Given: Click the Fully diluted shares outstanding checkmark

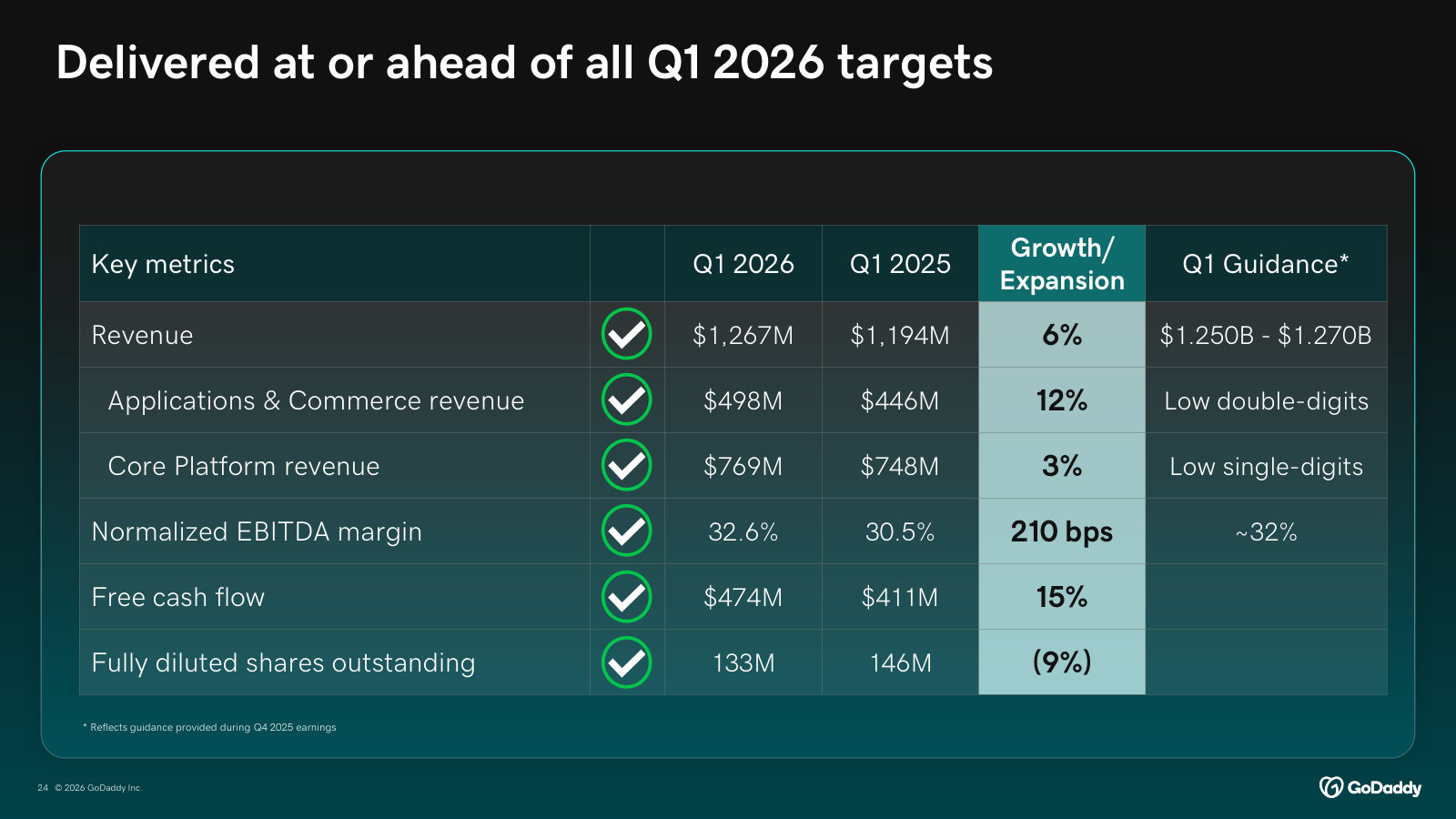Looking at the screenshot, I should pyautogui.click(x=626, y=662).
